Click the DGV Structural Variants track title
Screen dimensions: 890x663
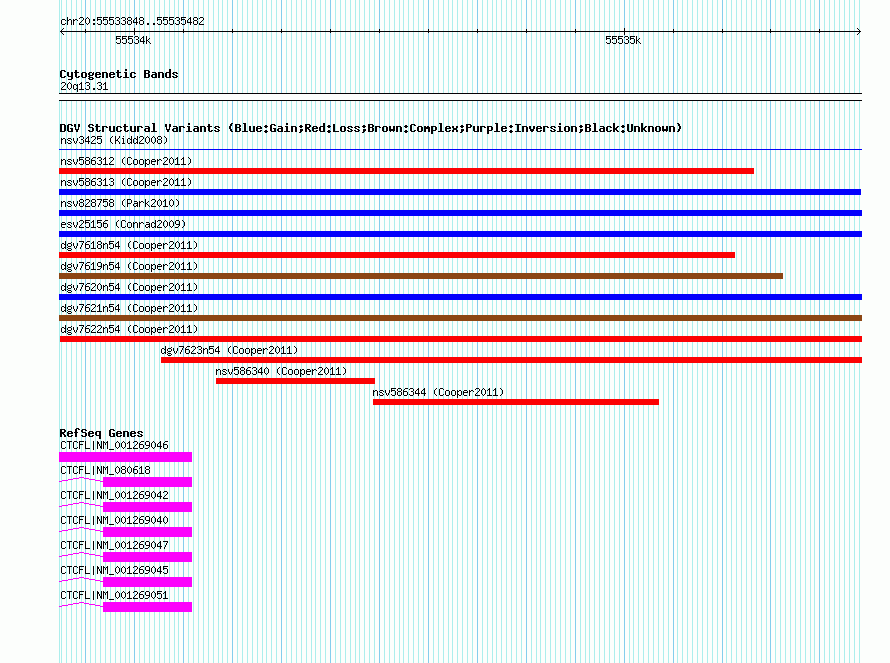click(x=370, y=128)
